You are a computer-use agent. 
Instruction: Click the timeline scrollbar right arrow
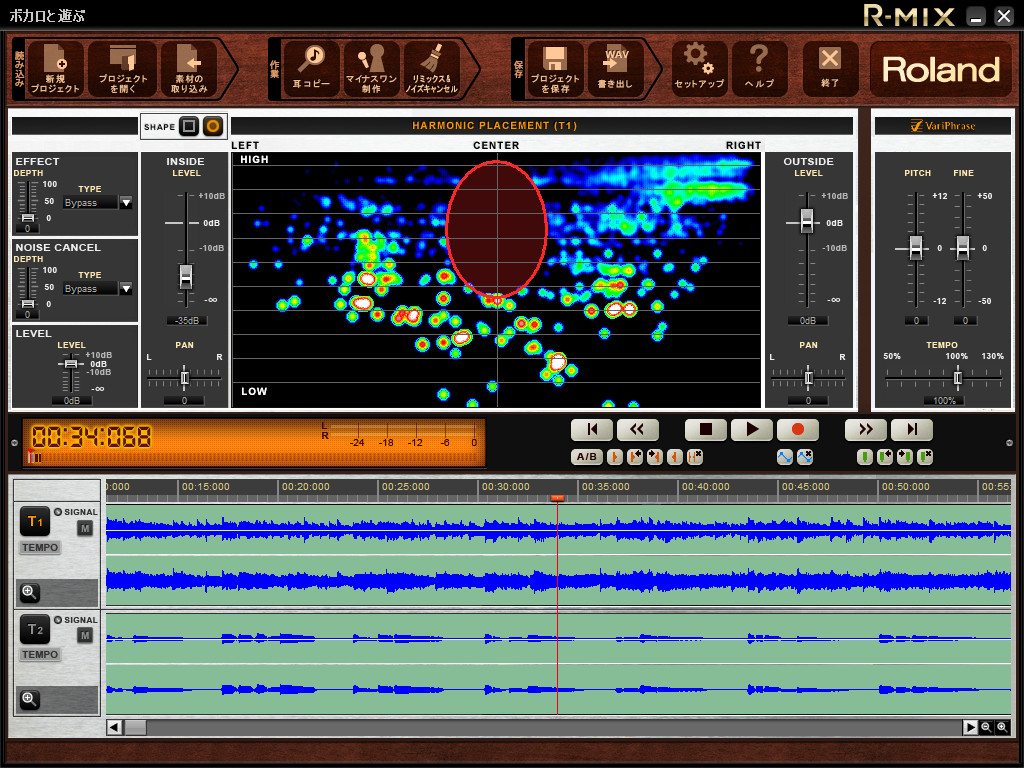[x=970, y=727]
